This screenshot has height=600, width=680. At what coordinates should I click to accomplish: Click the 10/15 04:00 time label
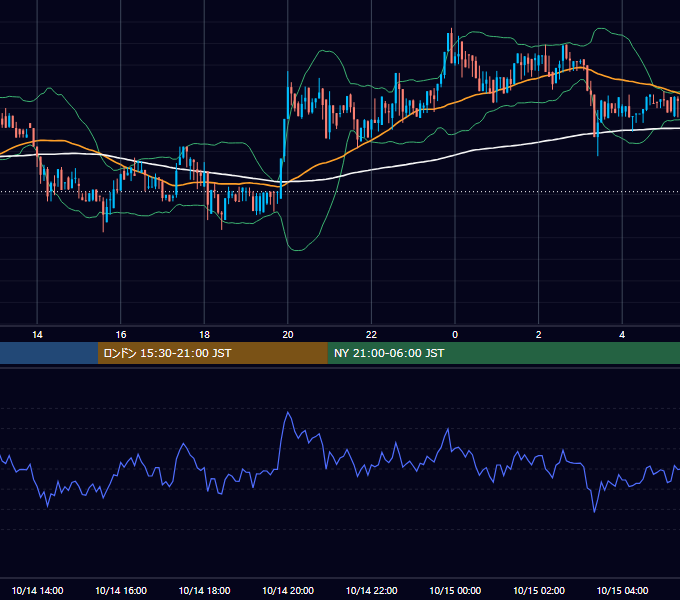pyautogui.click(x=622, y=590)
